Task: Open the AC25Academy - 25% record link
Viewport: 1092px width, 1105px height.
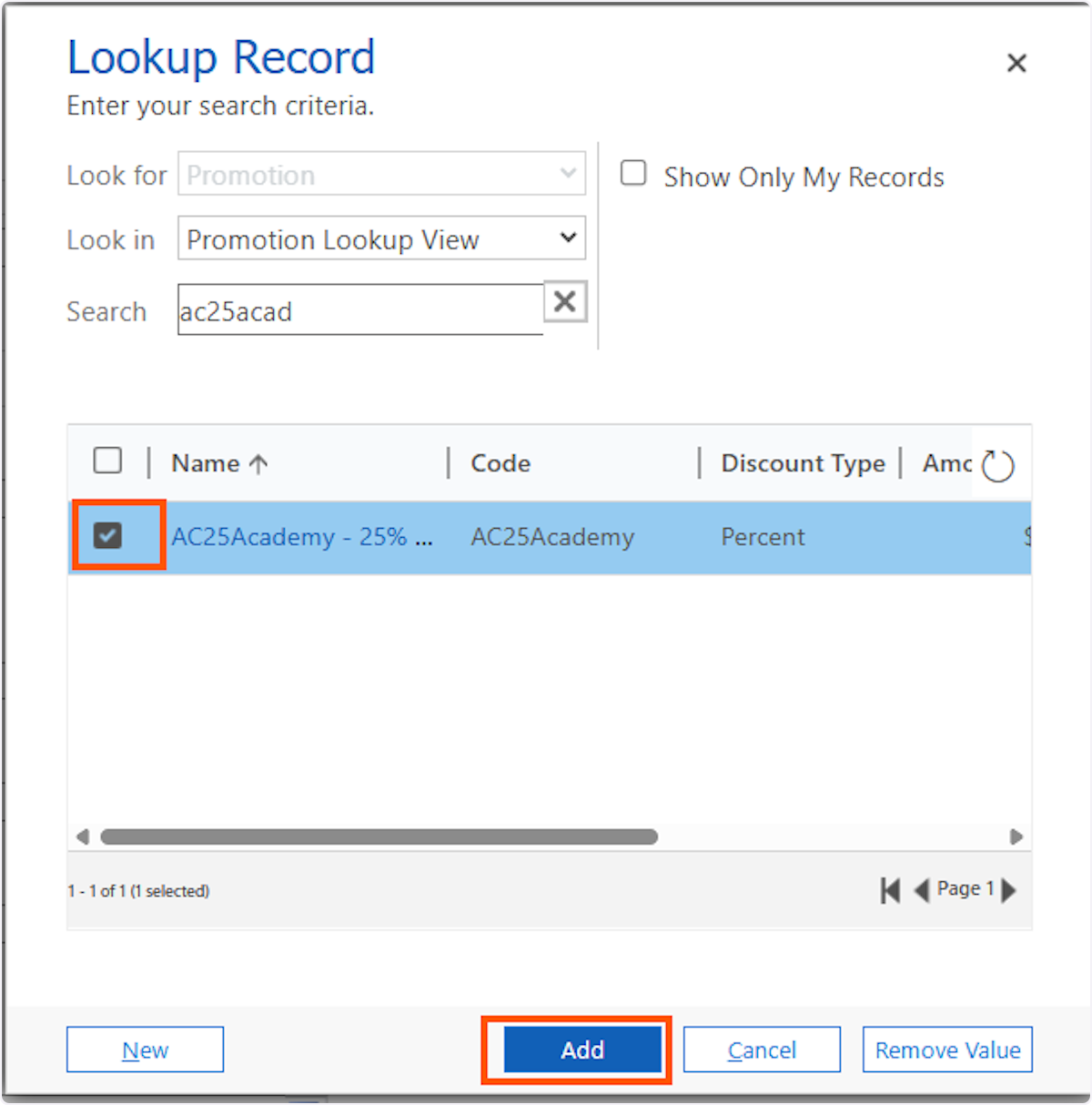Action: (302, 537)
